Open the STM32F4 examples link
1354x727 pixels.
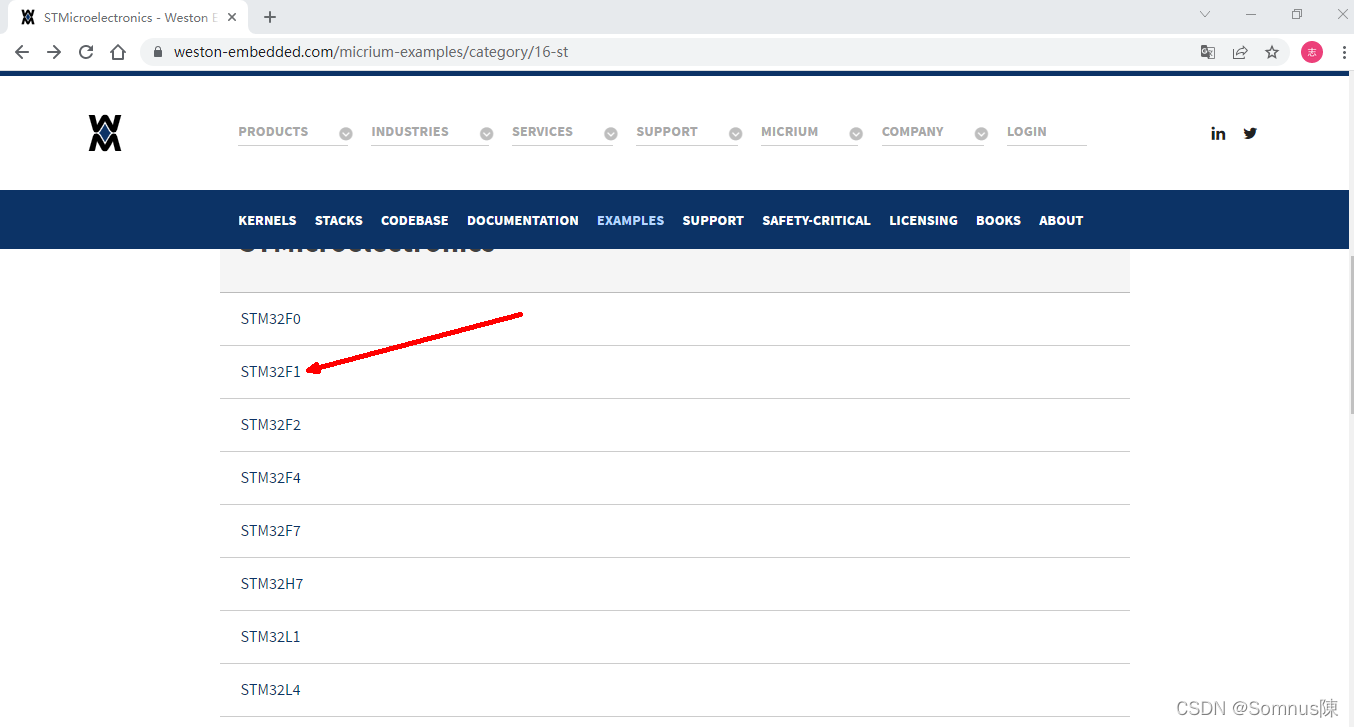pyautogui.click(x=270, y=478)
